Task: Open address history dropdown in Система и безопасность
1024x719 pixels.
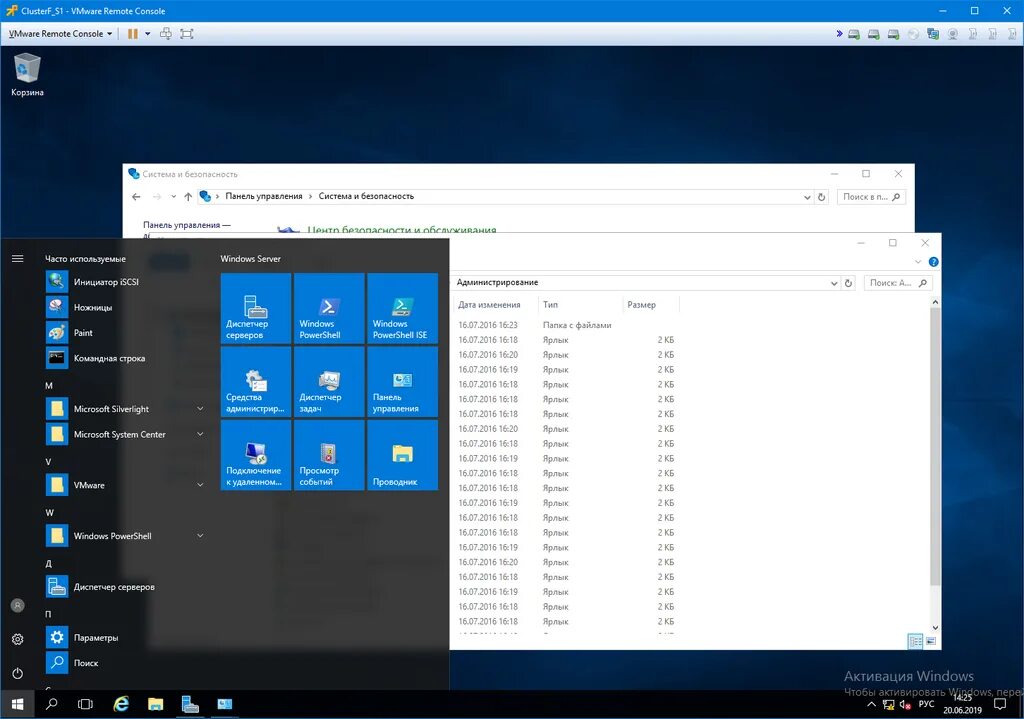Action: point(807,197)
